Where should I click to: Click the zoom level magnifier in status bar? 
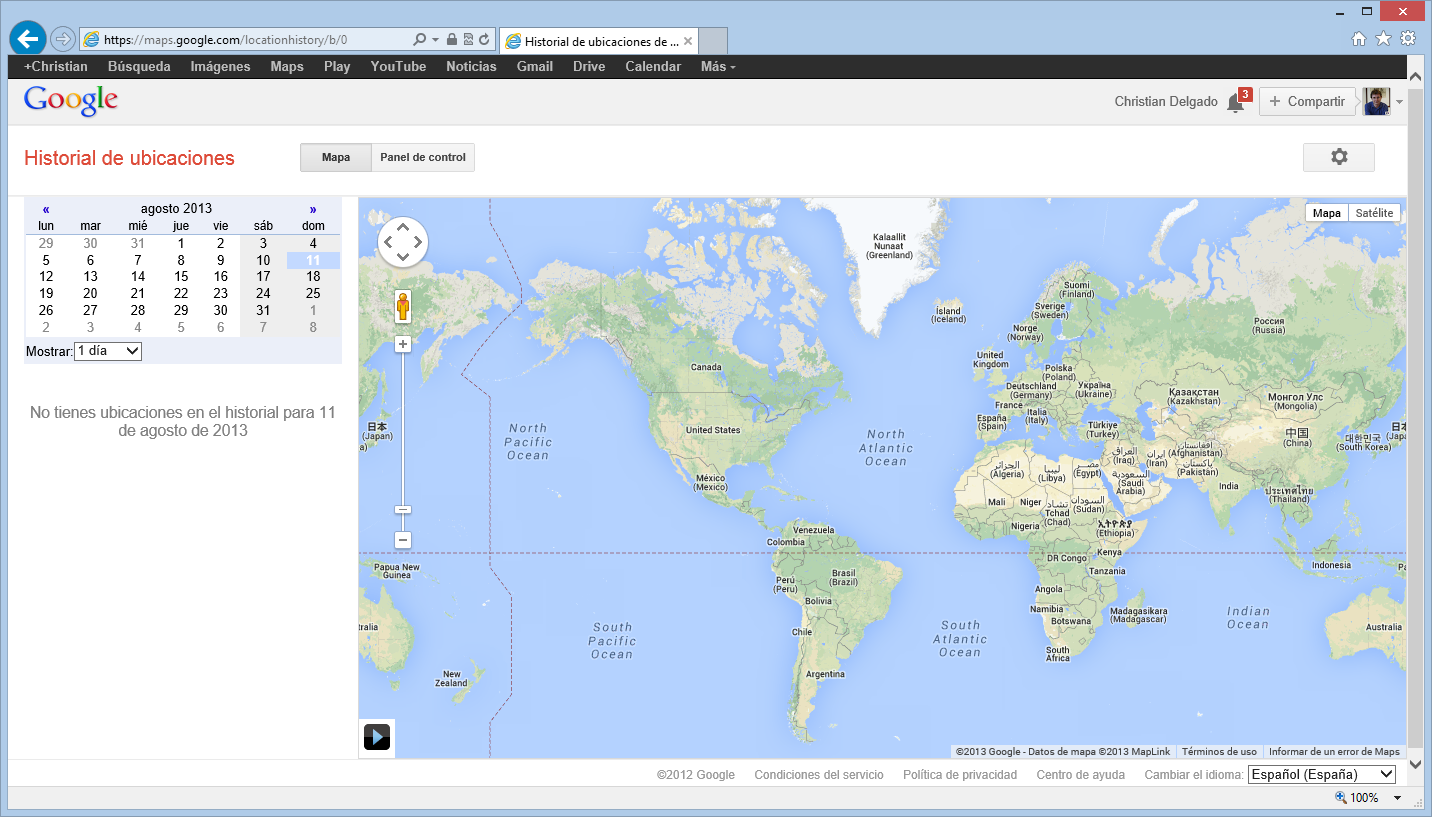(x=1340, y=797)
